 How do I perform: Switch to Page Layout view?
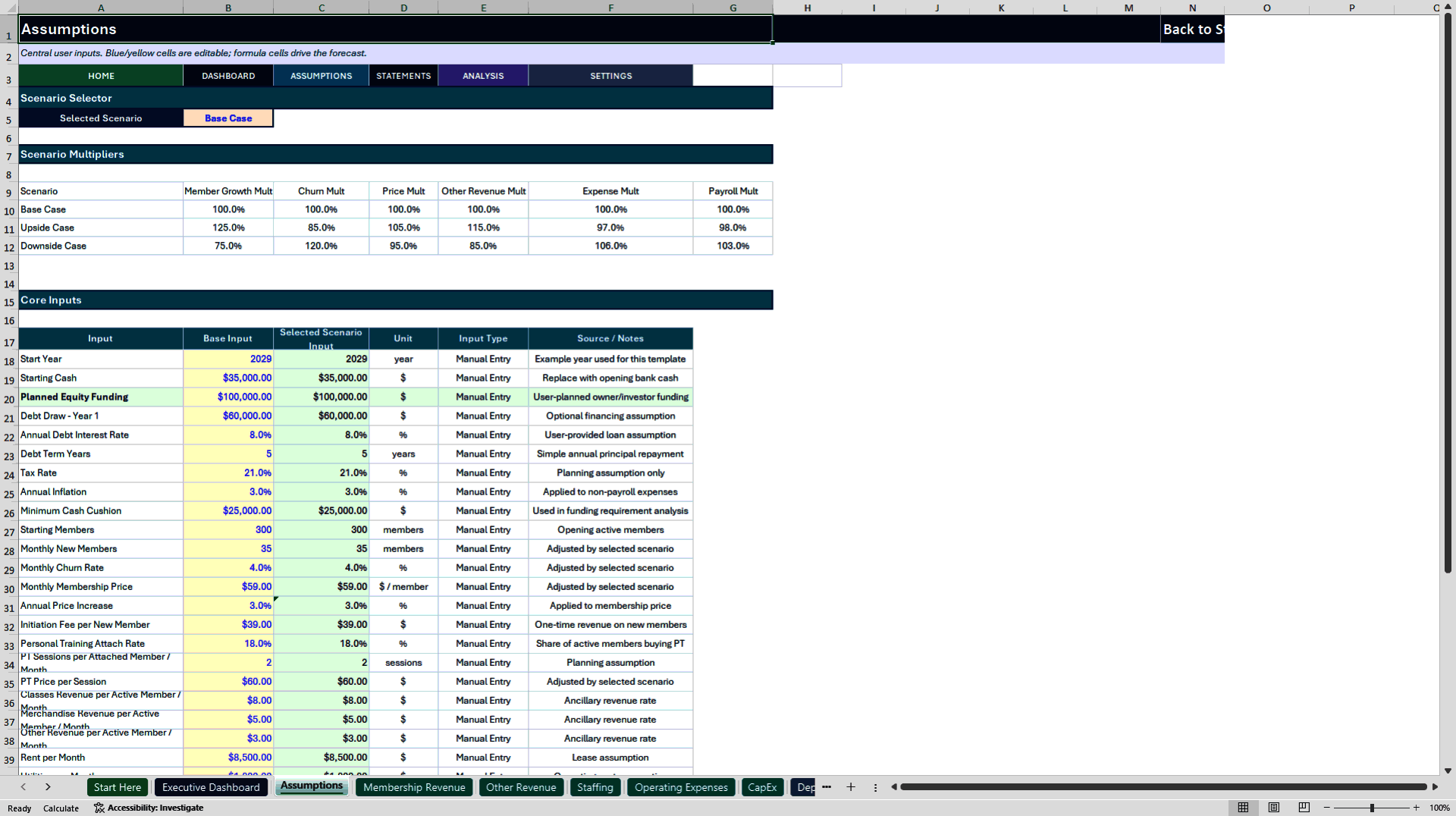pos(1274,808)
